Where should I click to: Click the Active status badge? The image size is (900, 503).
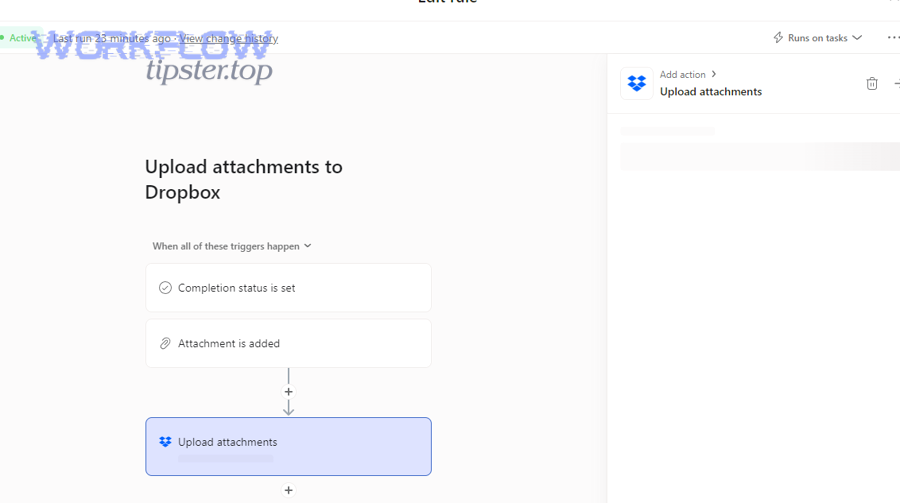[21, 38]
